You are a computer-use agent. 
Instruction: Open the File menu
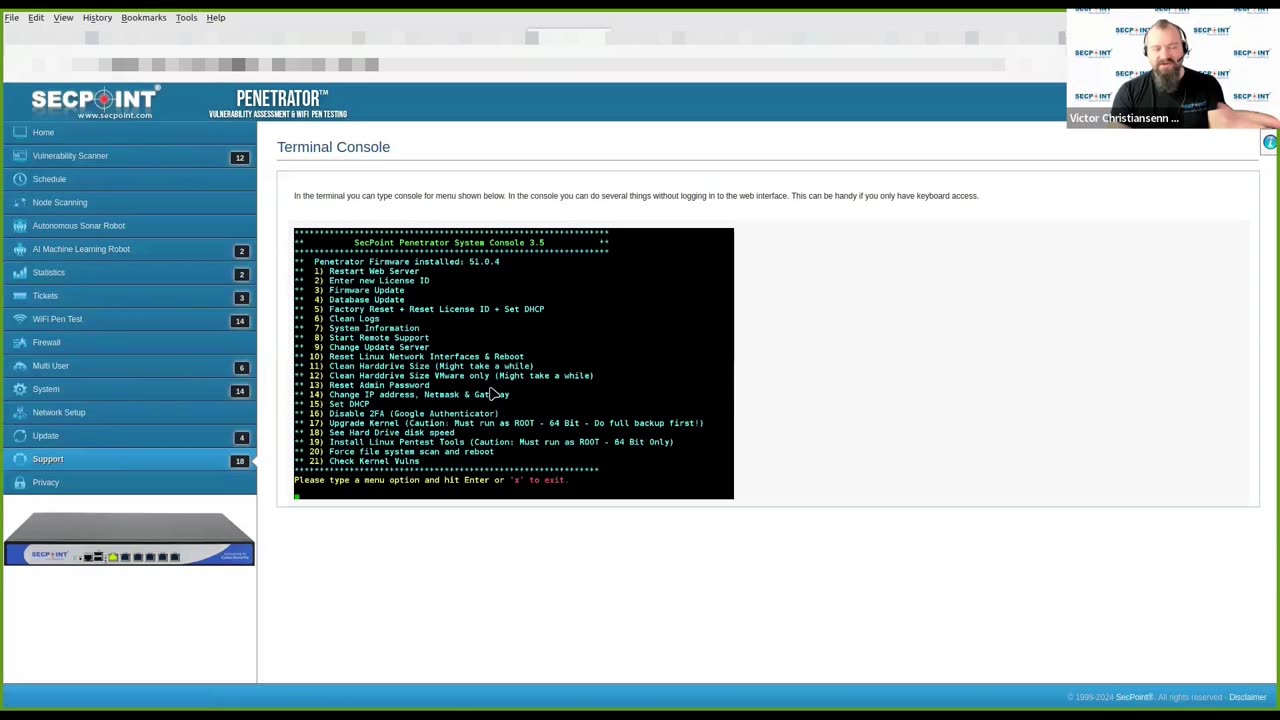pos(12,17)
